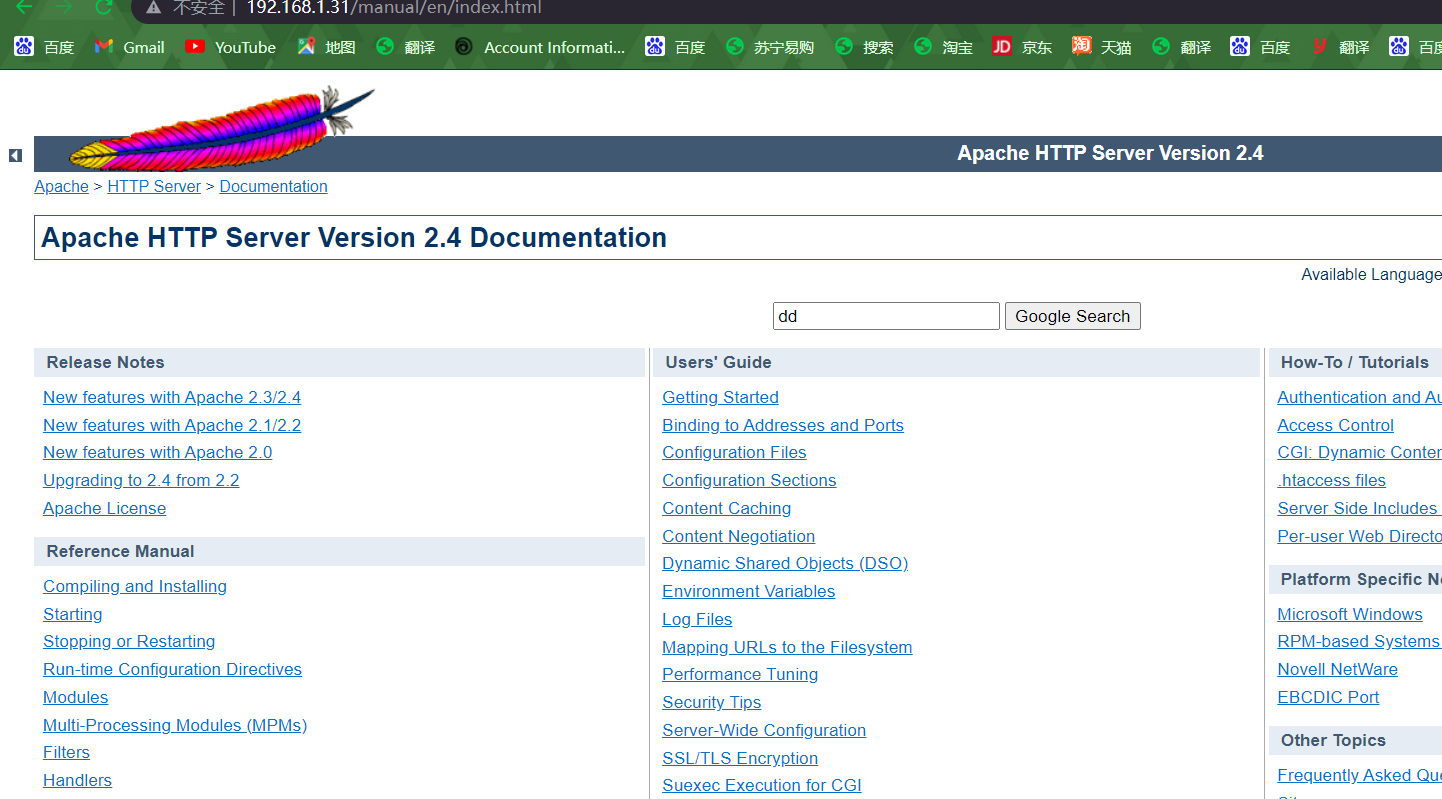Open Binding to Addresses and Ports

tap(783, 425)
